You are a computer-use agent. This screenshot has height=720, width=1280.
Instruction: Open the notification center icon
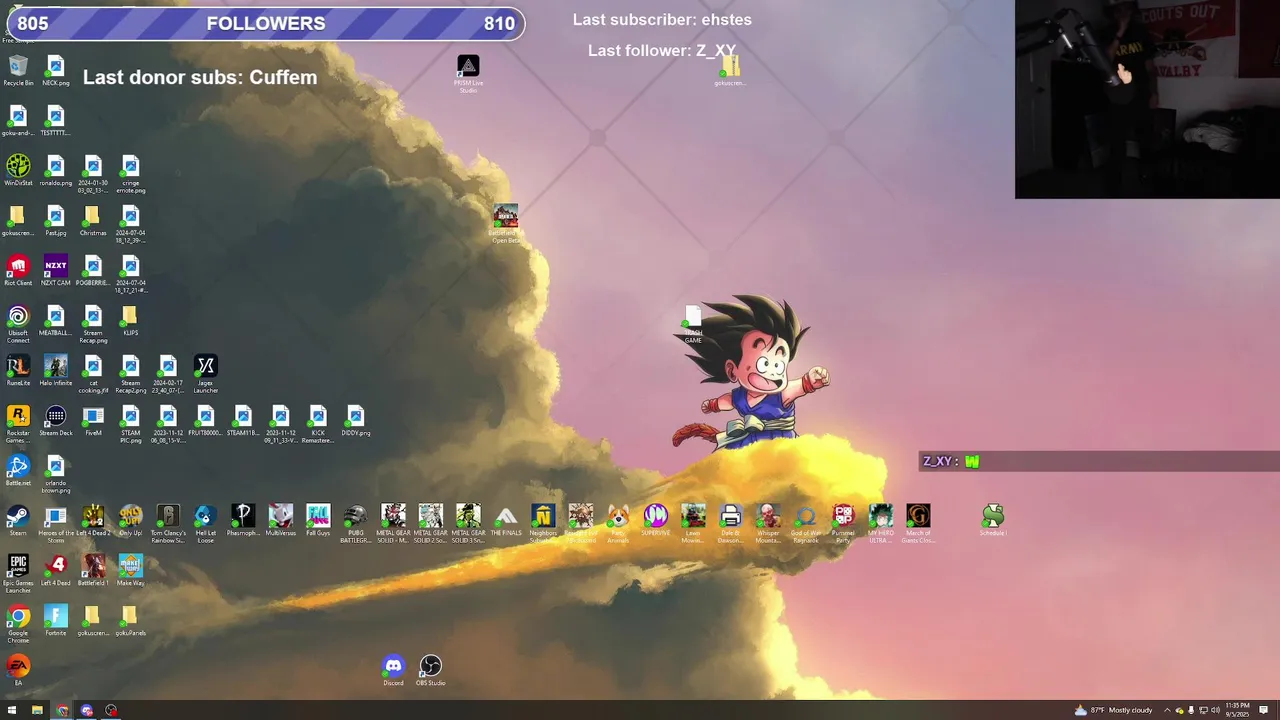(x=1264, y=710)
